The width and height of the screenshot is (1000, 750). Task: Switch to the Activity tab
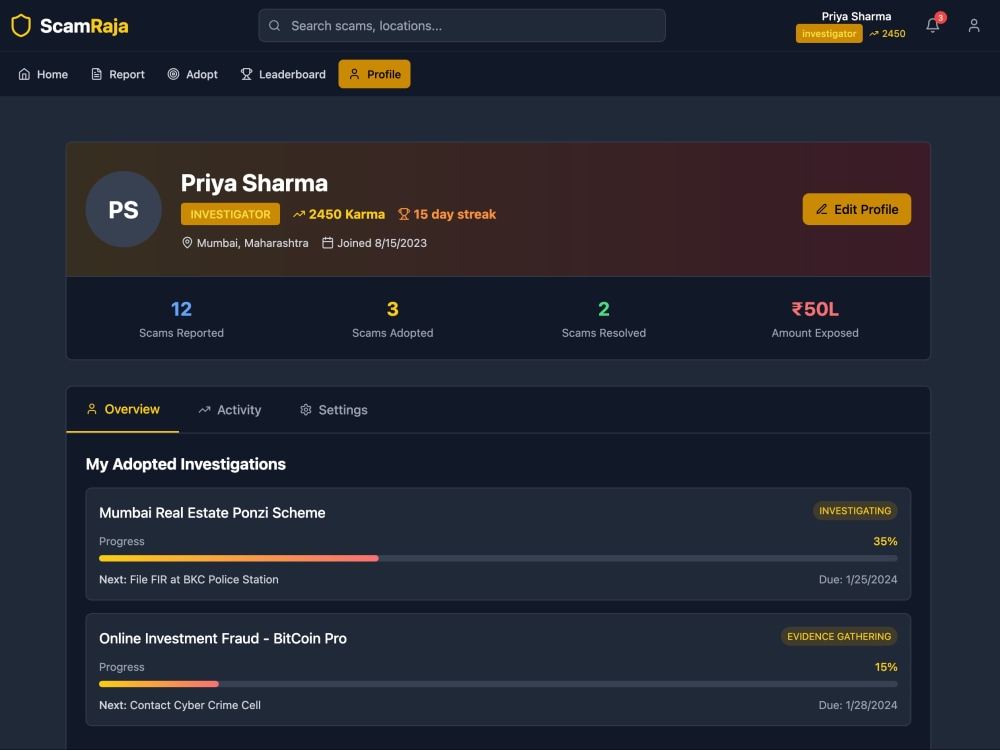230,410
